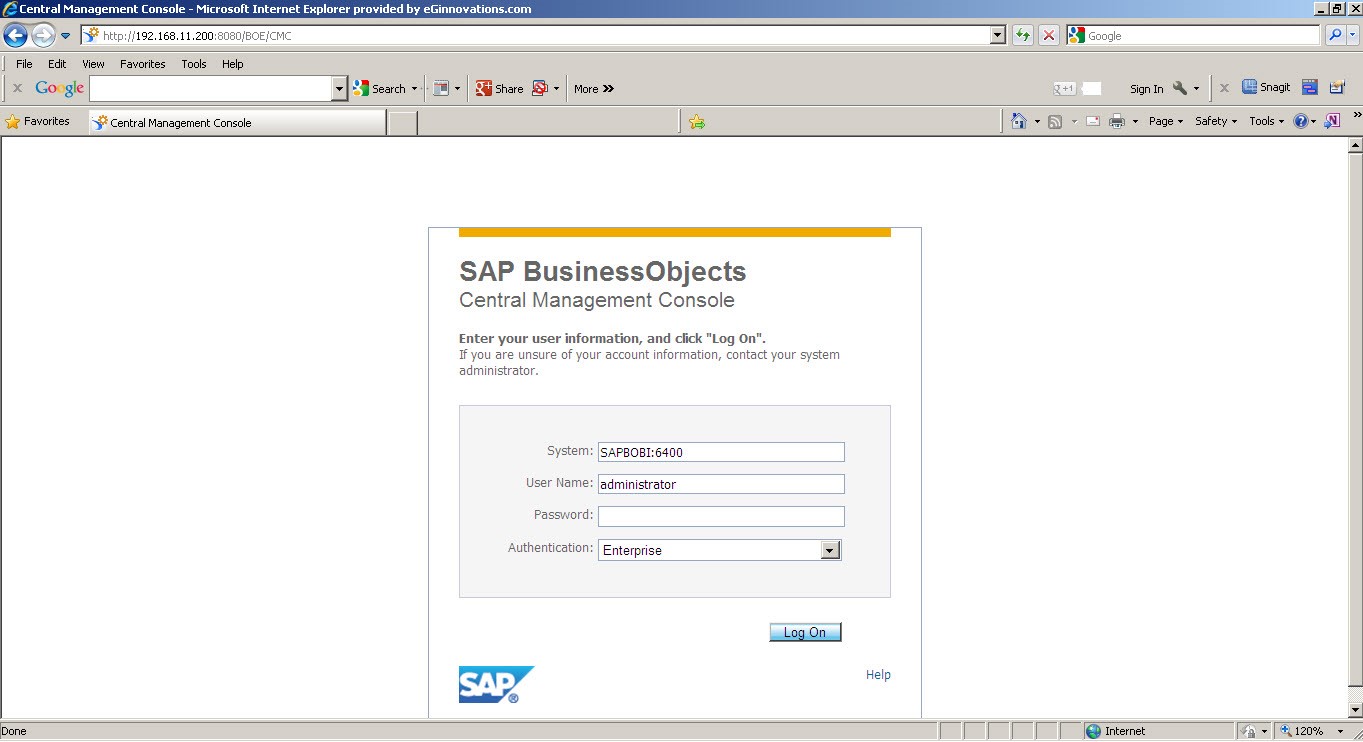Click the User Name field
The width and height of the screenshot is (1363, 742).
tap(721, 484)
